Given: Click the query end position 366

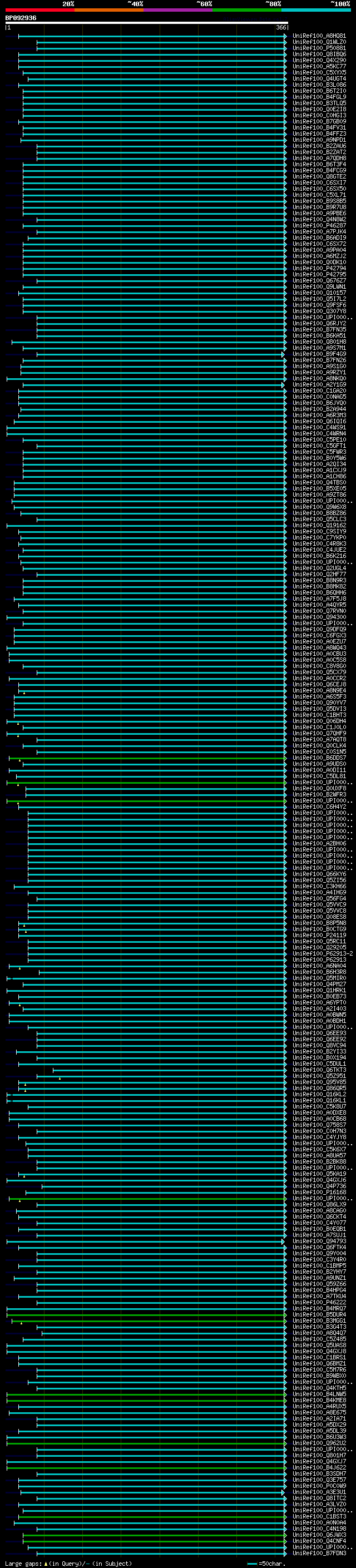Looking at the screenshot, I should coord(281,27).
